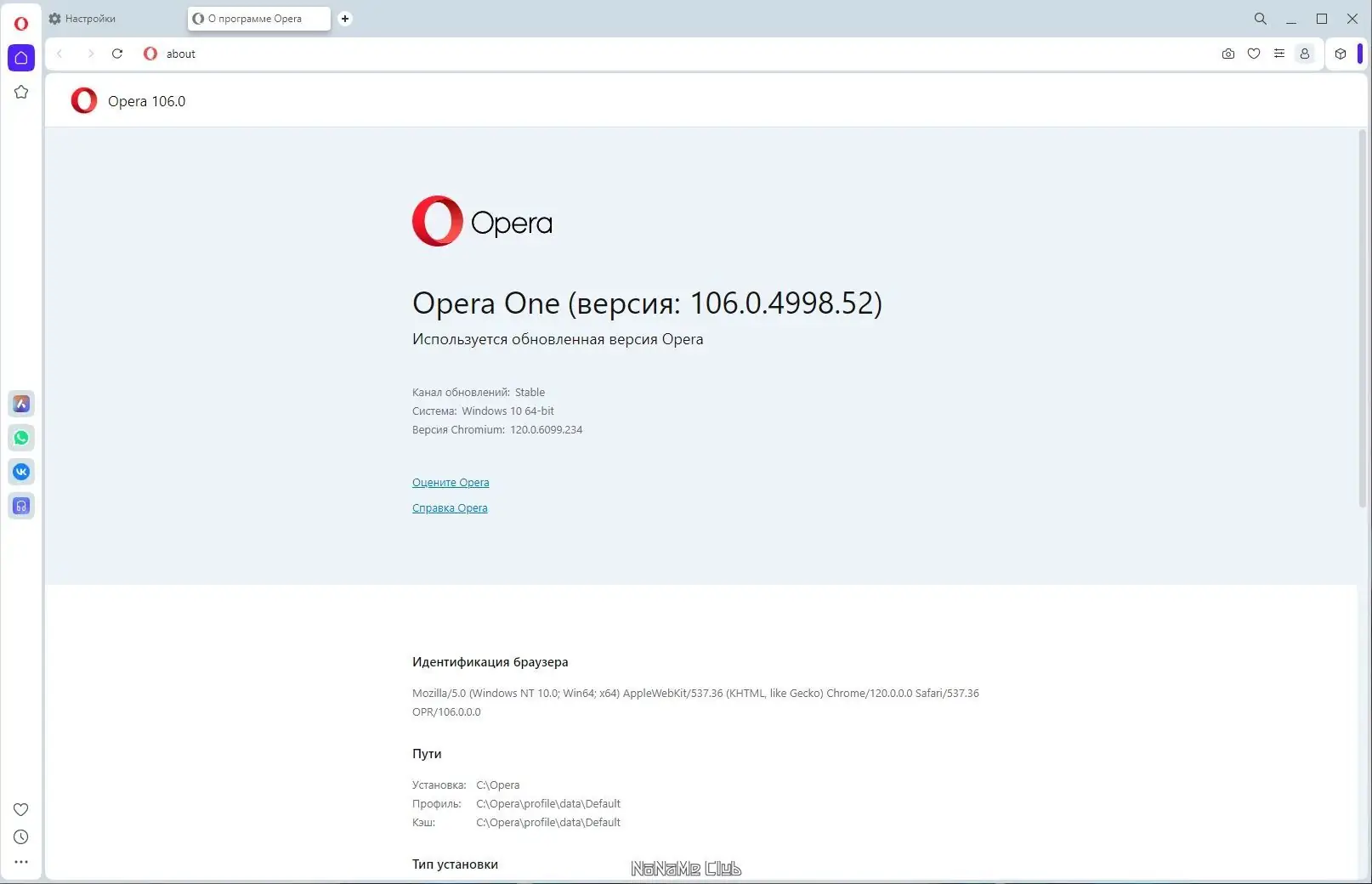Click the Пути section heading
The height and width of the screenshot is (884, 1372).
coord(427,753)
